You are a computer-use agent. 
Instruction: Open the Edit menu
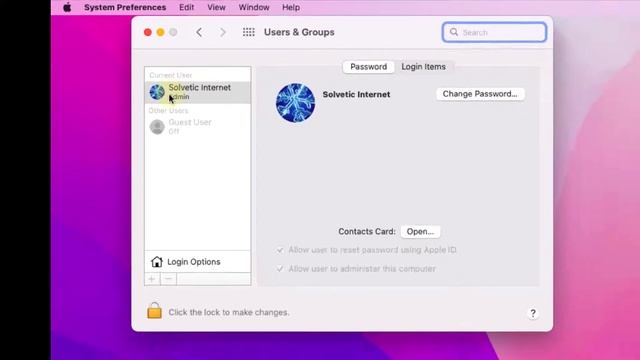pyautogui.click(x=187, y=7)
